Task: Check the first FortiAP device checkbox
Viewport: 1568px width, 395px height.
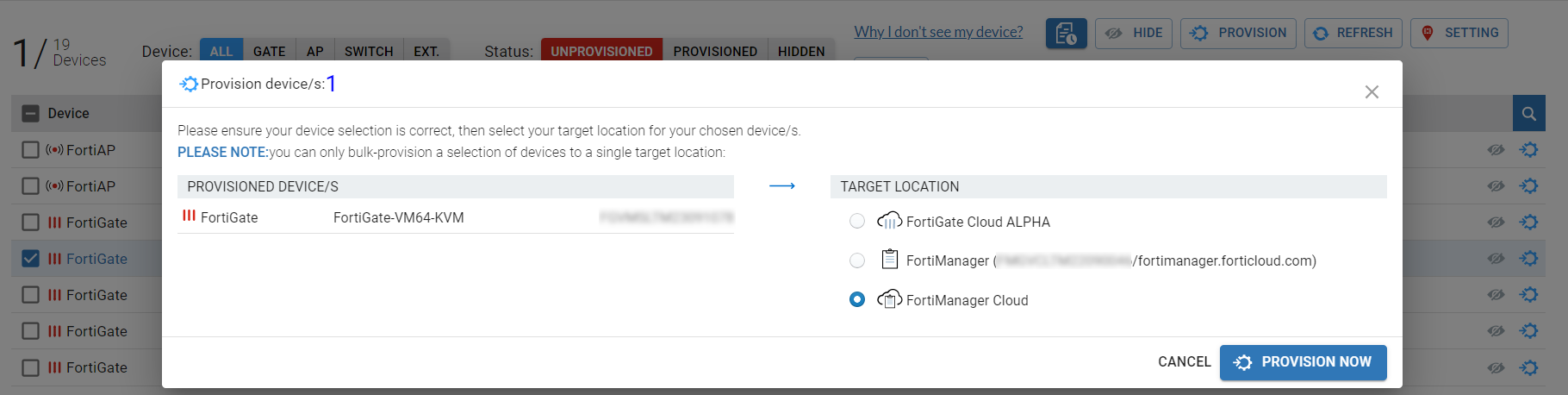Action: click(31, 150)
